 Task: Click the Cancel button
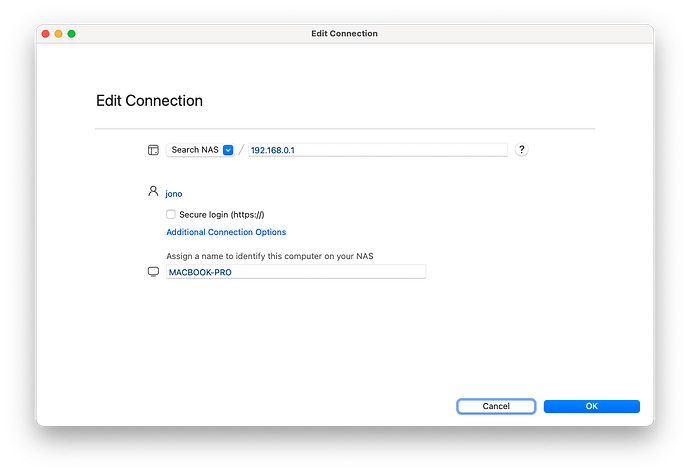[x=496, y=406]
